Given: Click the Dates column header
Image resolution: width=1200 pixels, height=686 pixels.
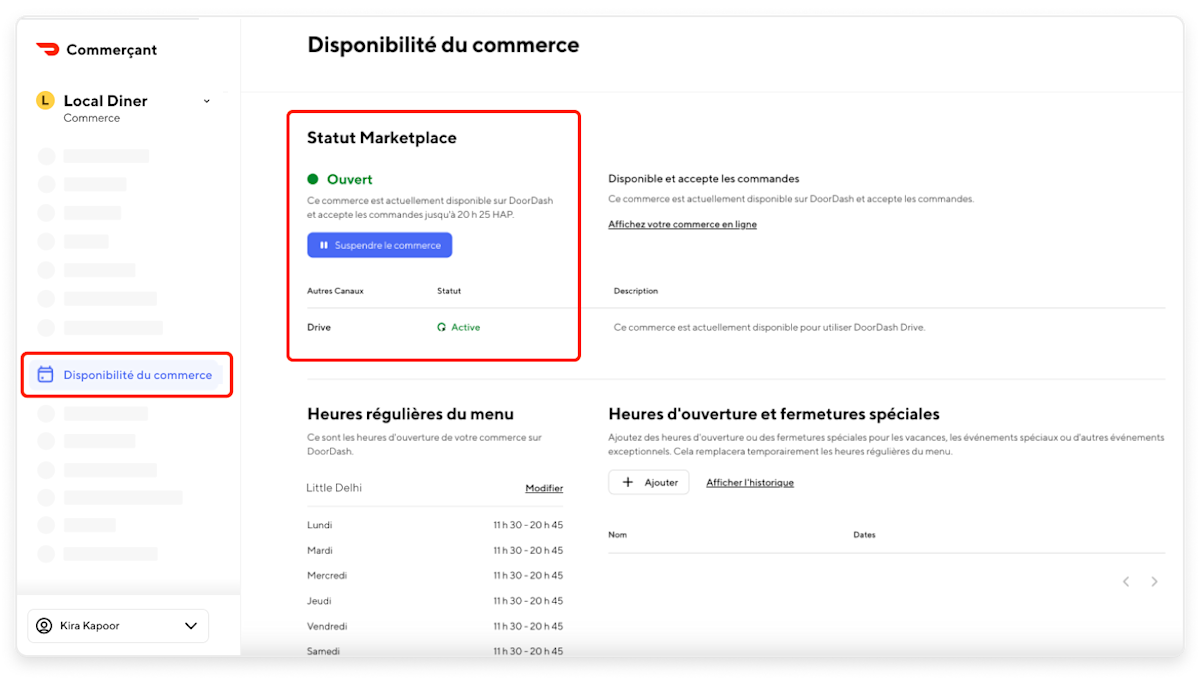Looking at the screenshot, I should pyautogui.click(x=864, y=535).
